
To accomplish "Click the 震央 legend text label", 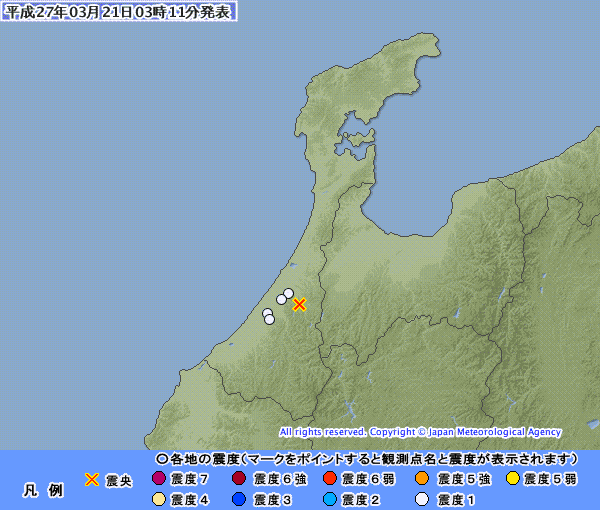I will (119, 481).
